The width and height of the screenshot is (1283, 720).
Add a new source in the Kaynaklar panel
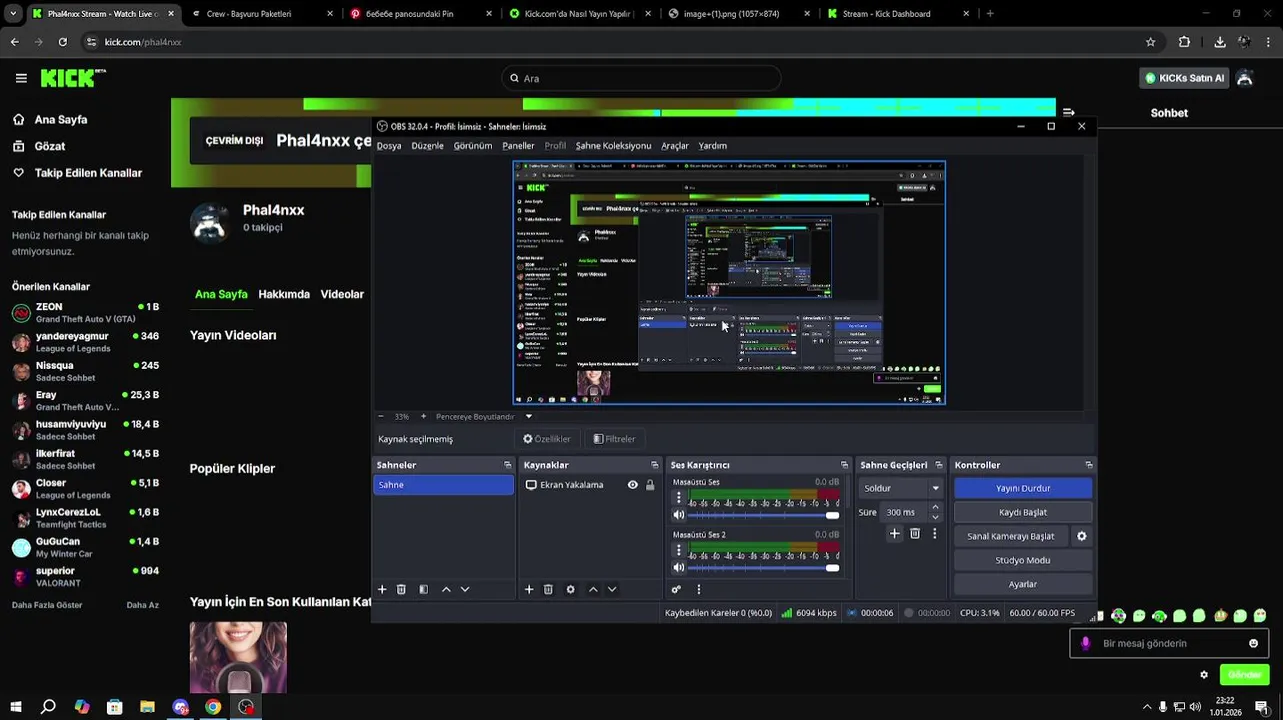tap(529, 590)
